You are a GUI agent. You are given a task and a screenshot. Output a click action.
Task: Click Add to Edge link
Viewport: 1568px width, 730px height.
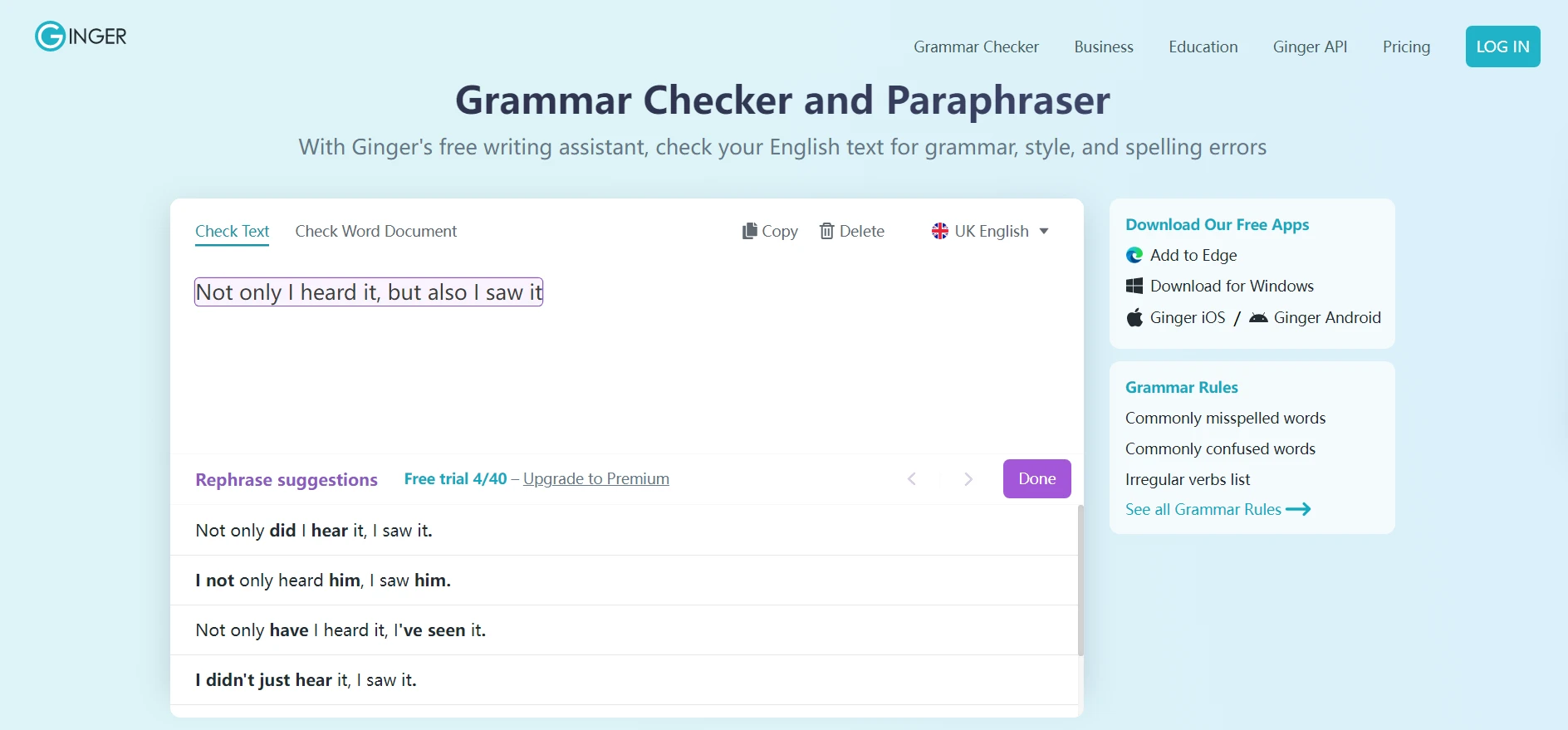pyautogui.click(x=1193, y=255)
